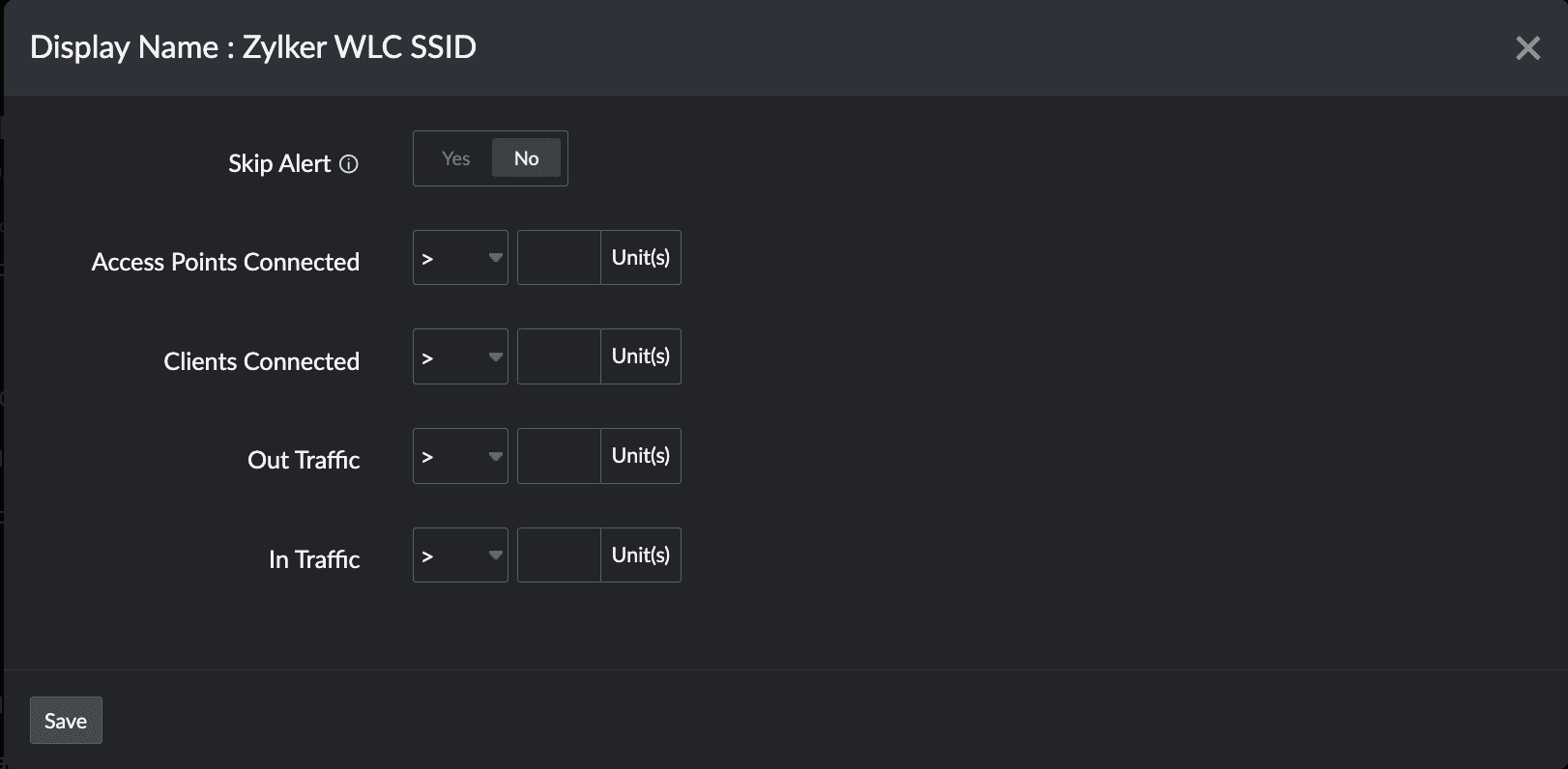Close the Zylker WLC SSID dialog
The image size is (1568, 769).
pyautogui.click(x=1527, y=48)
